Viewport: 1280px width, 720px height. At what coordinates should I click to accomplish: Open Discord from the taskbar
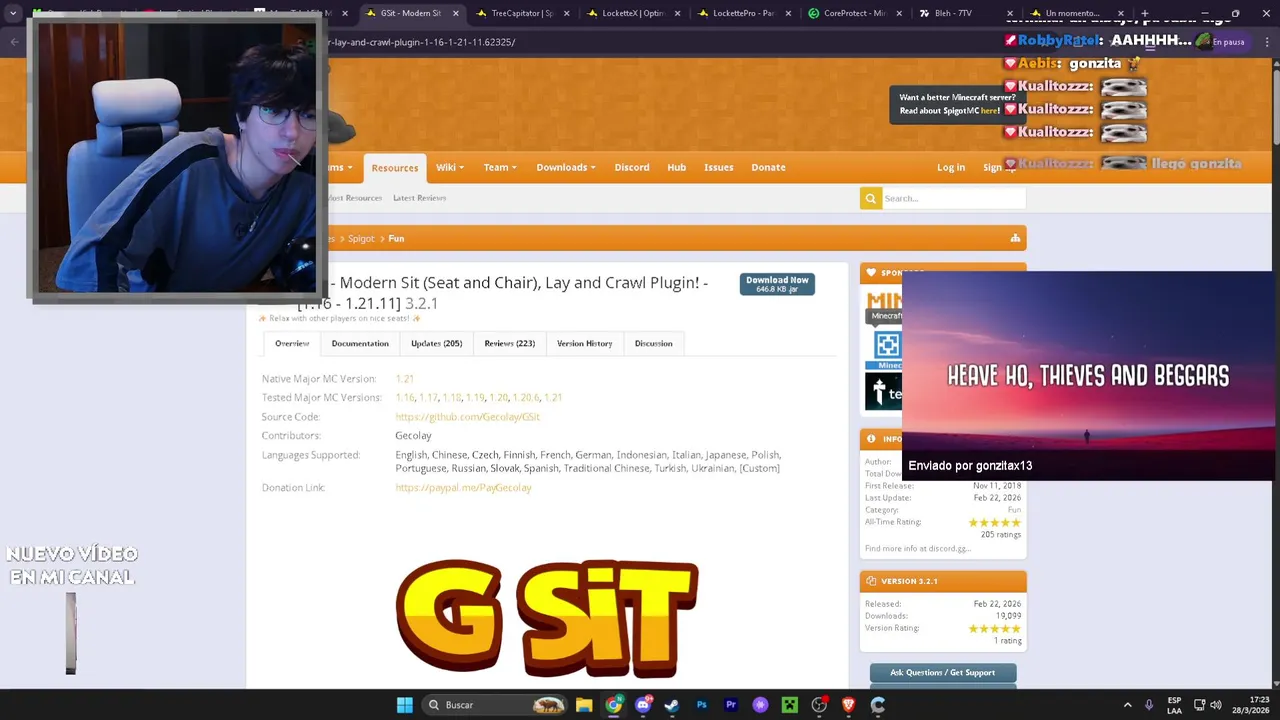643,705
